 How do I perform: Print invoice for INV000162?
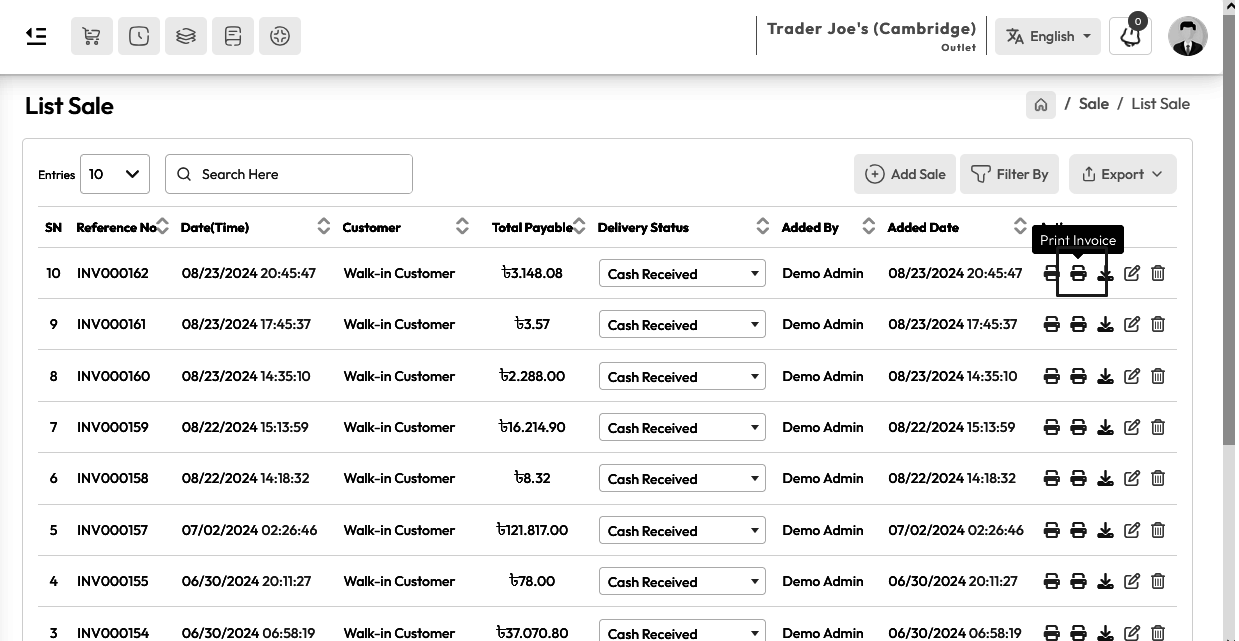coord(1078,273)
